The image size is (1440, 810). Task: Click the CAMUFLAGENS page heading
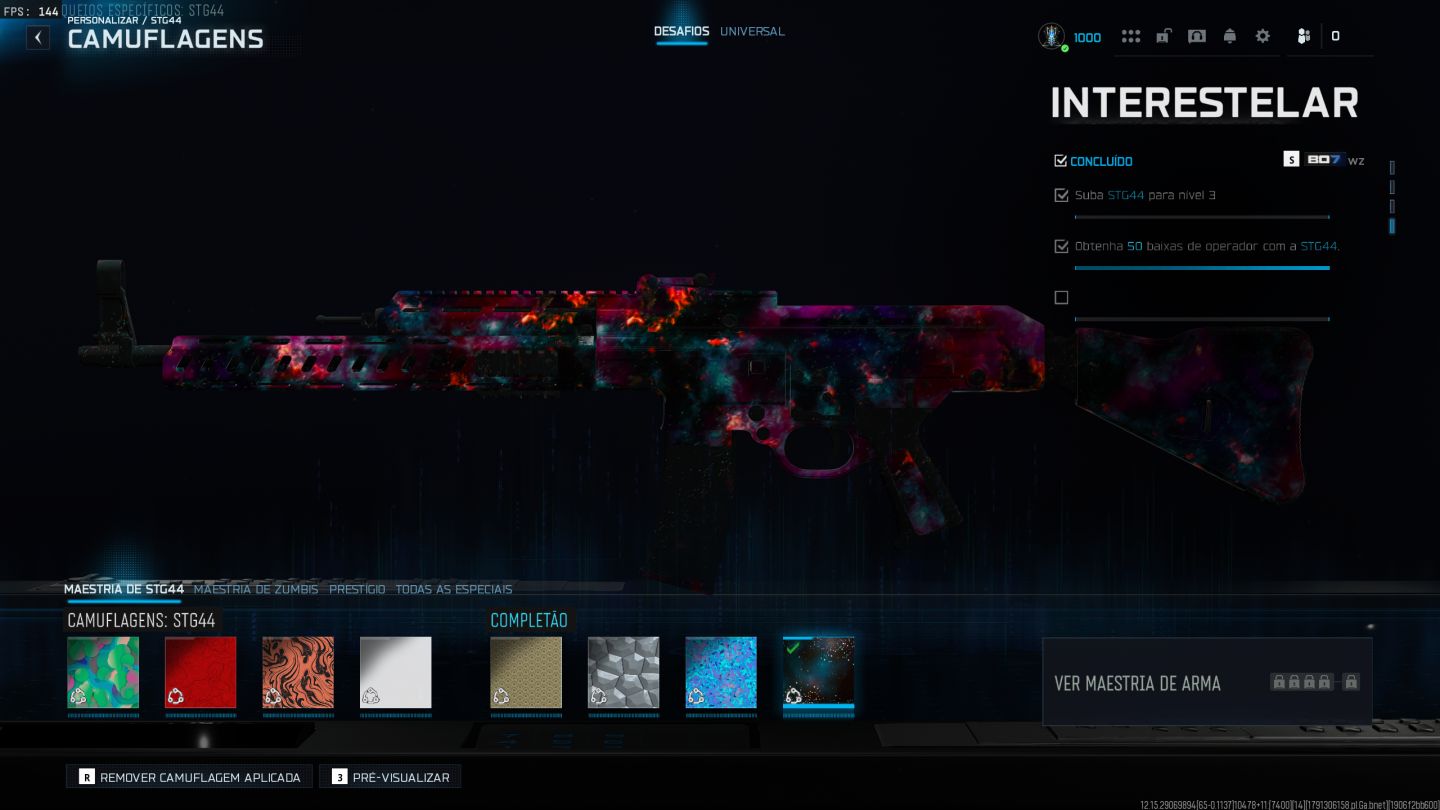click(x=166, y=39)
